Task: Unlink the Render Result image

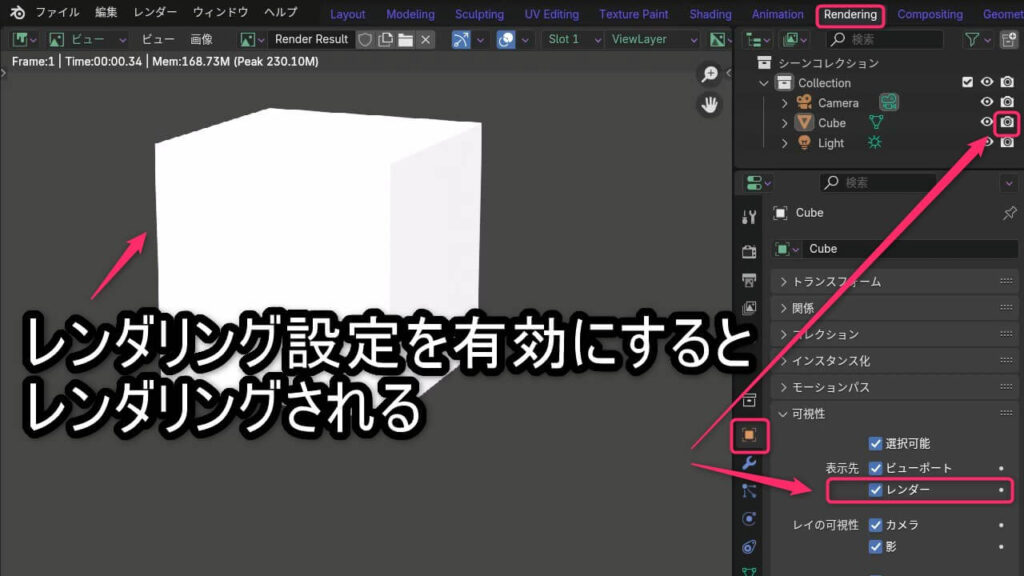Action: [x=426, y=40]
